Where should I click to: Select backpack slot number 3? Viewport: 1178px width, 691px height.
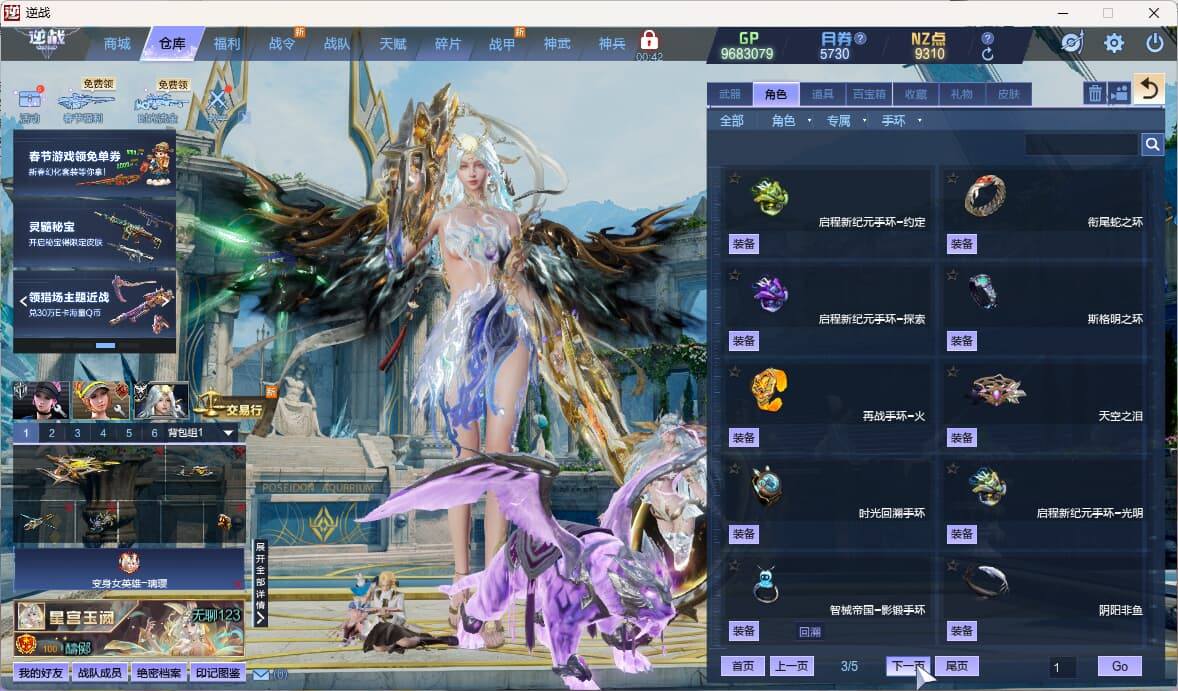click(77, 433)
